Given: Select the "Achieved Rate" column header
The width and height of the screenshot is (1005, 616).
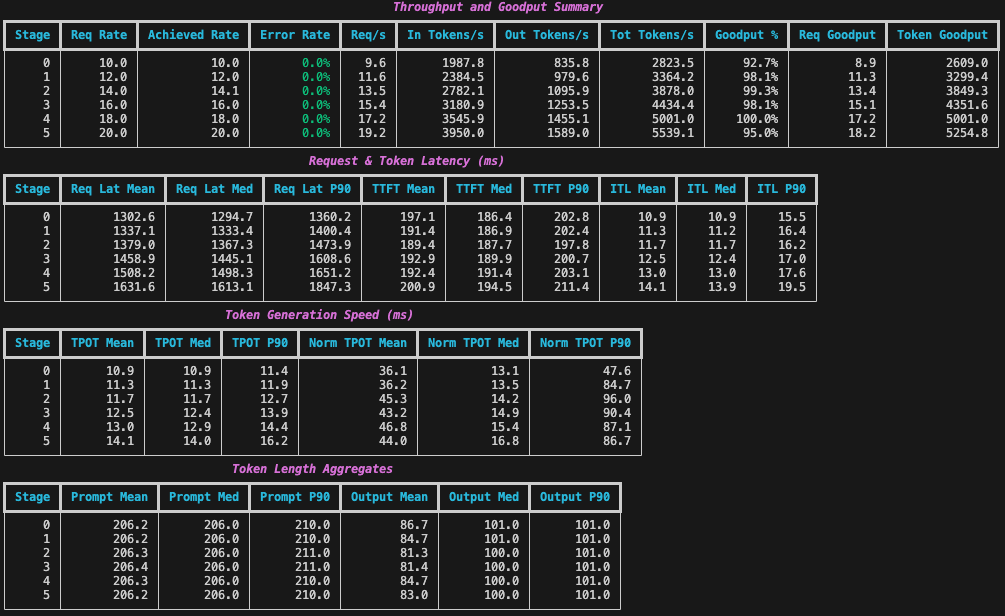Looking at the screenshot, I should pos(193,35).
